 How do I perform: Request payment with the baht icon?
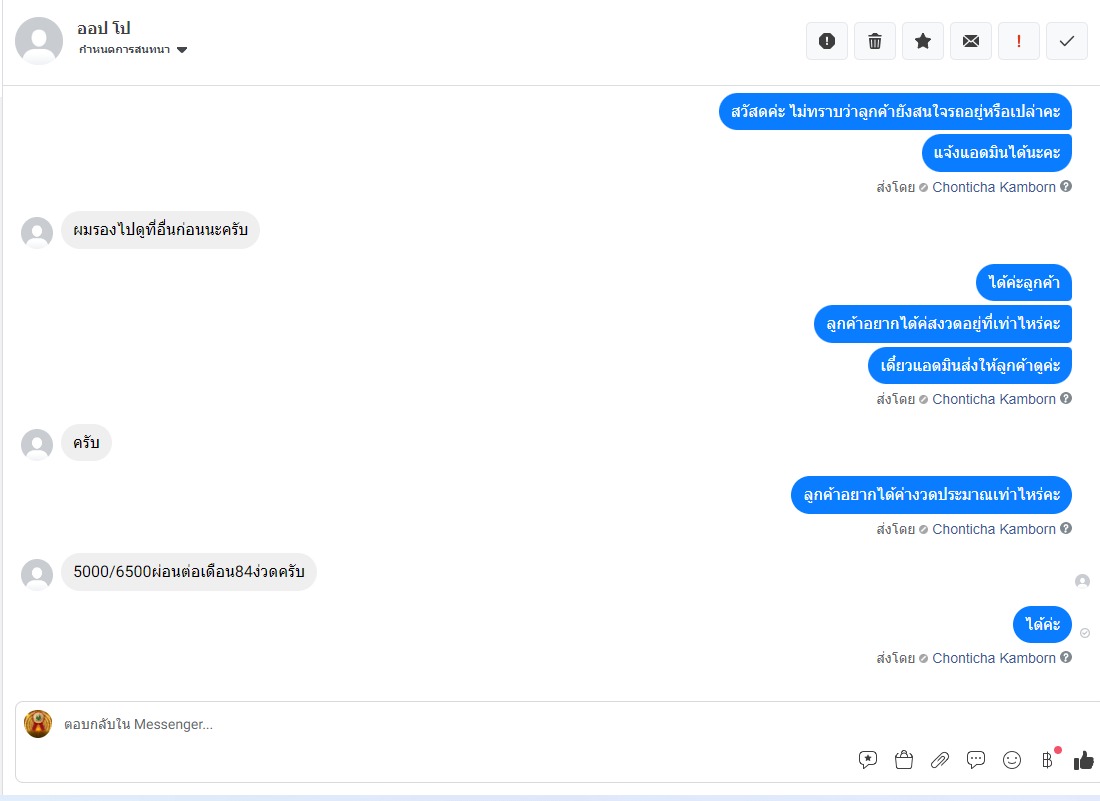click(x=1047, y=760)
